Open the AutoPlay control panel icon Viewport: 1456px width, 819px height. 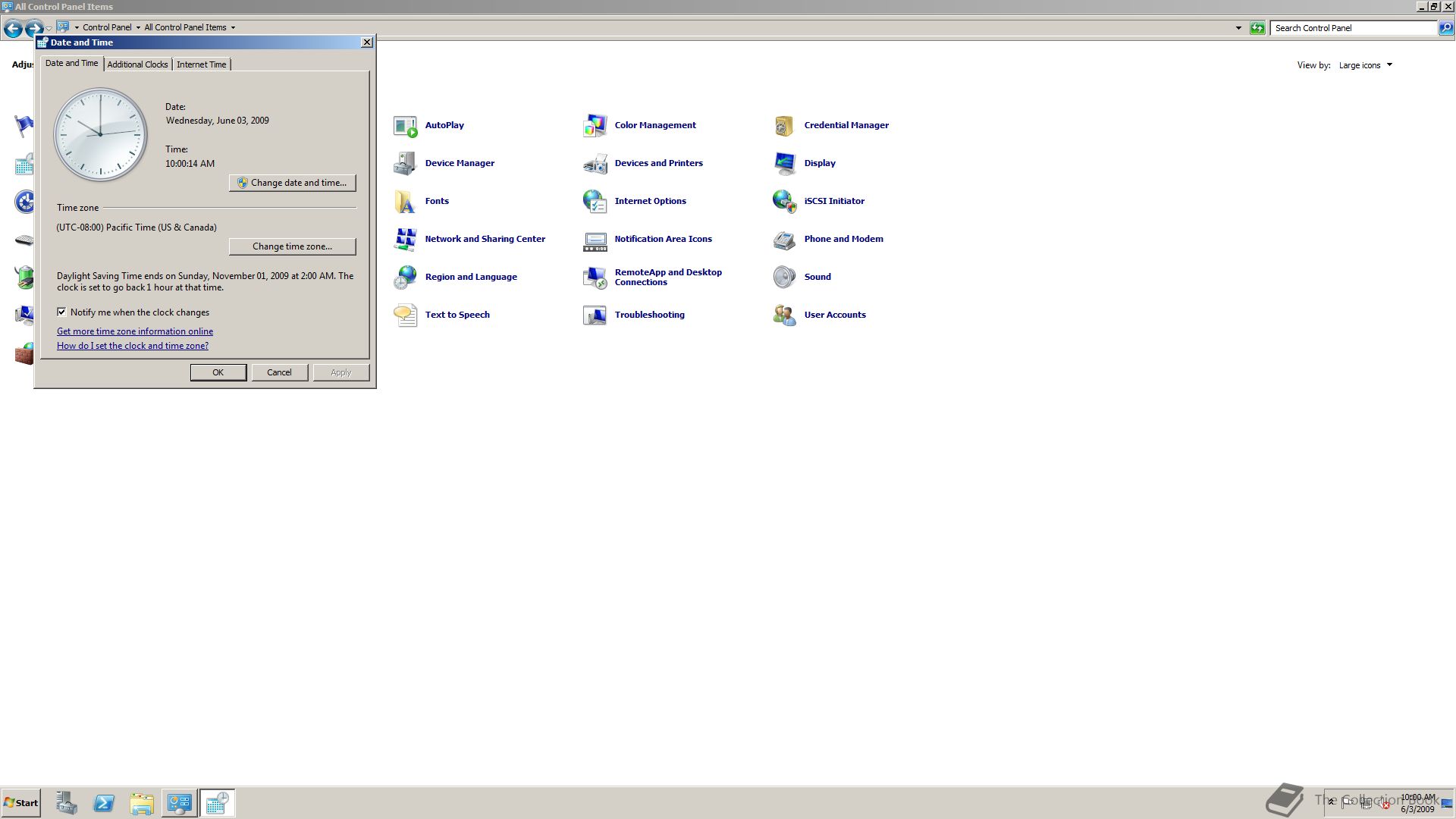point(406,126)
